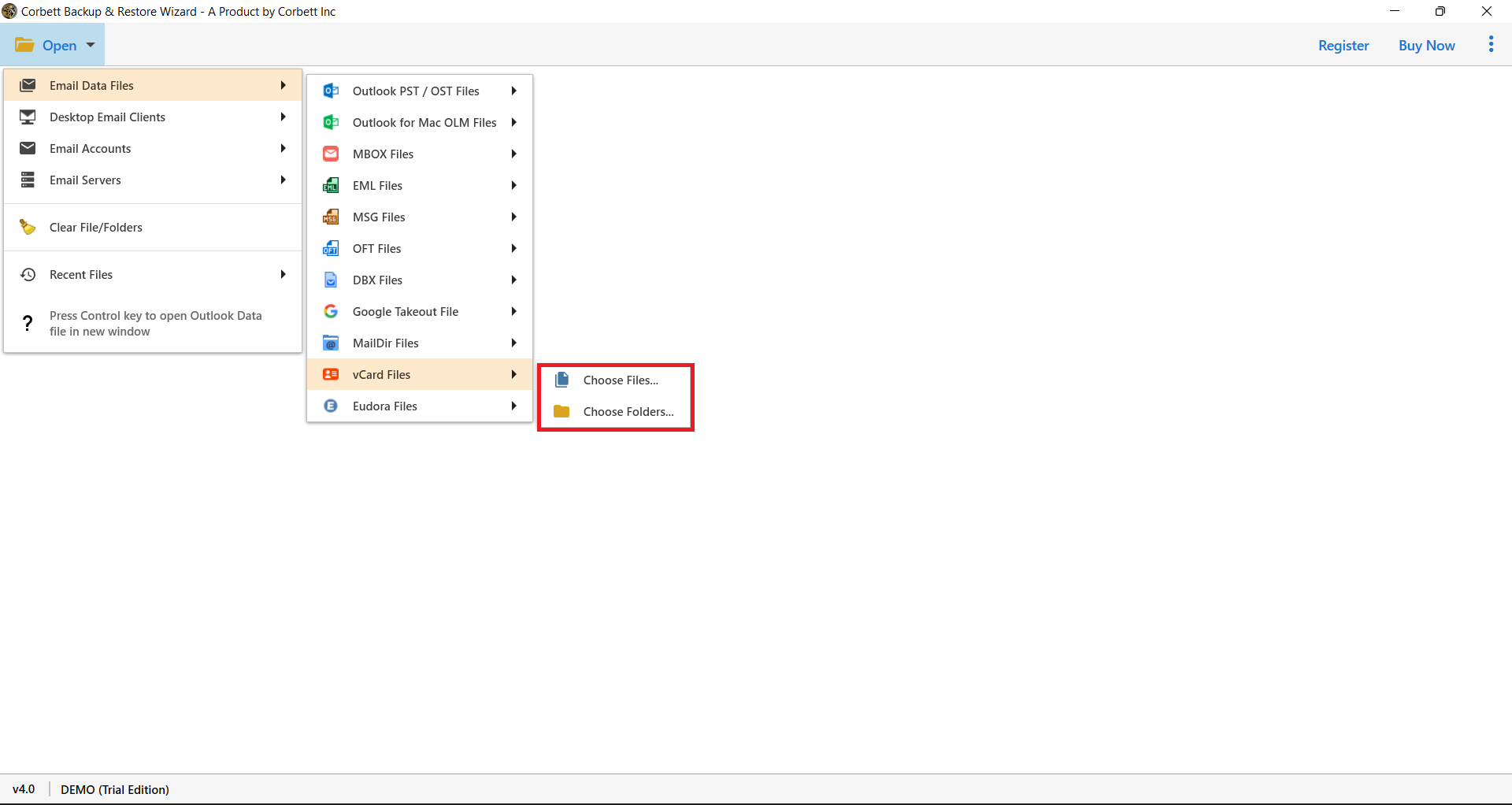Click the Eudora Files icon
Image resolution: width=1512 pixels, height=805 pixels.
pos(331,406)
